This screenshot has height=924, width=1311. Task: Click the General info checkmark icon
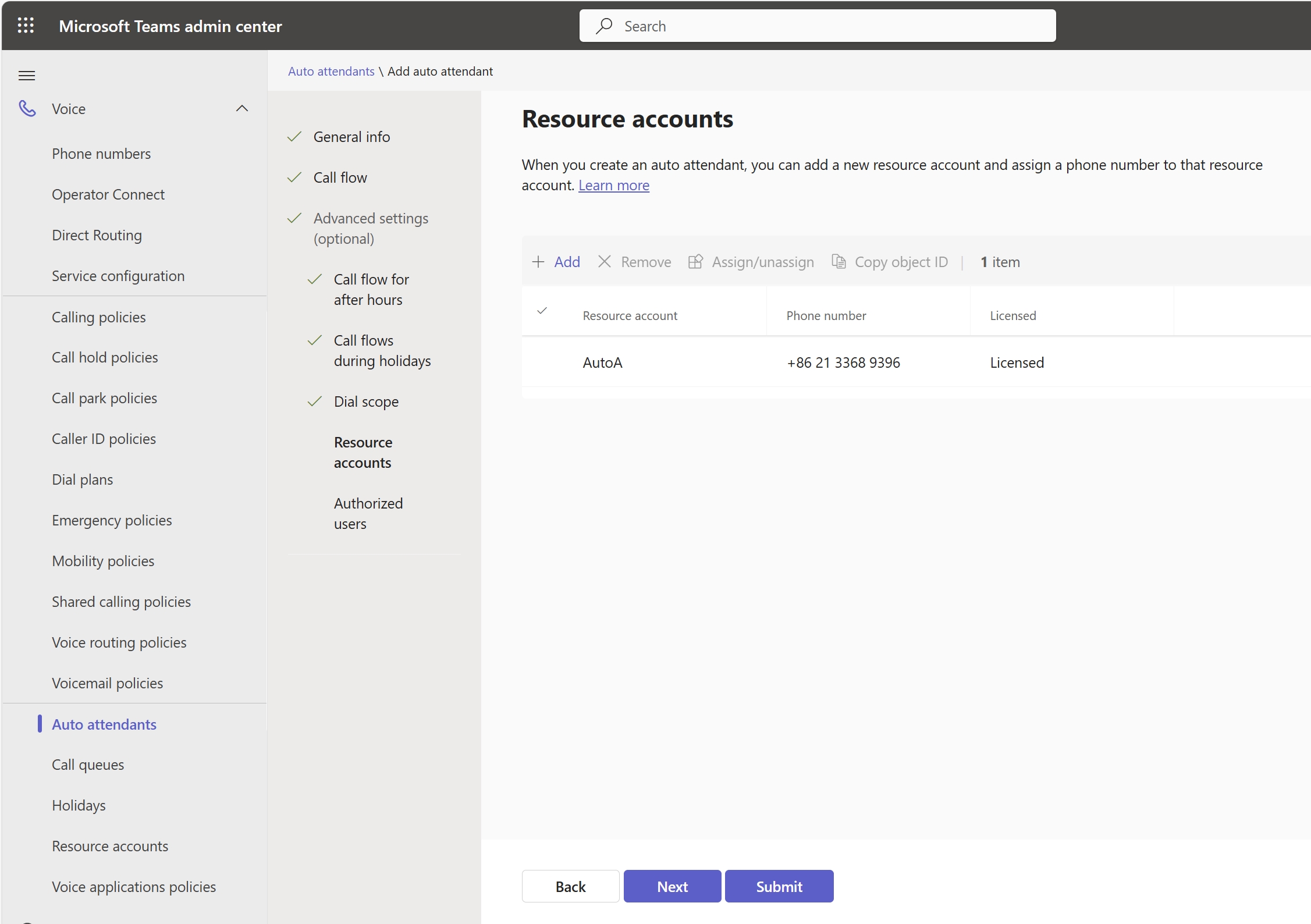(x=294, y=137)
